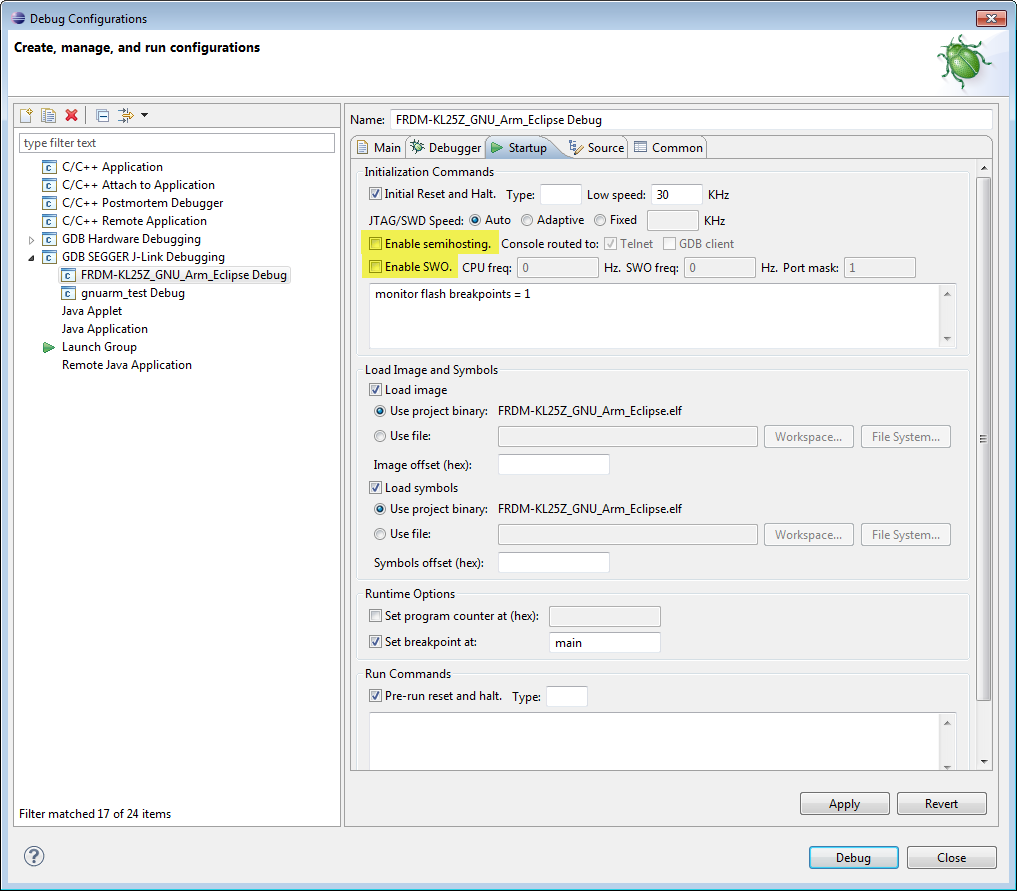Click the vertical scrollbar of Startup panel

click(x=983, y=438)
